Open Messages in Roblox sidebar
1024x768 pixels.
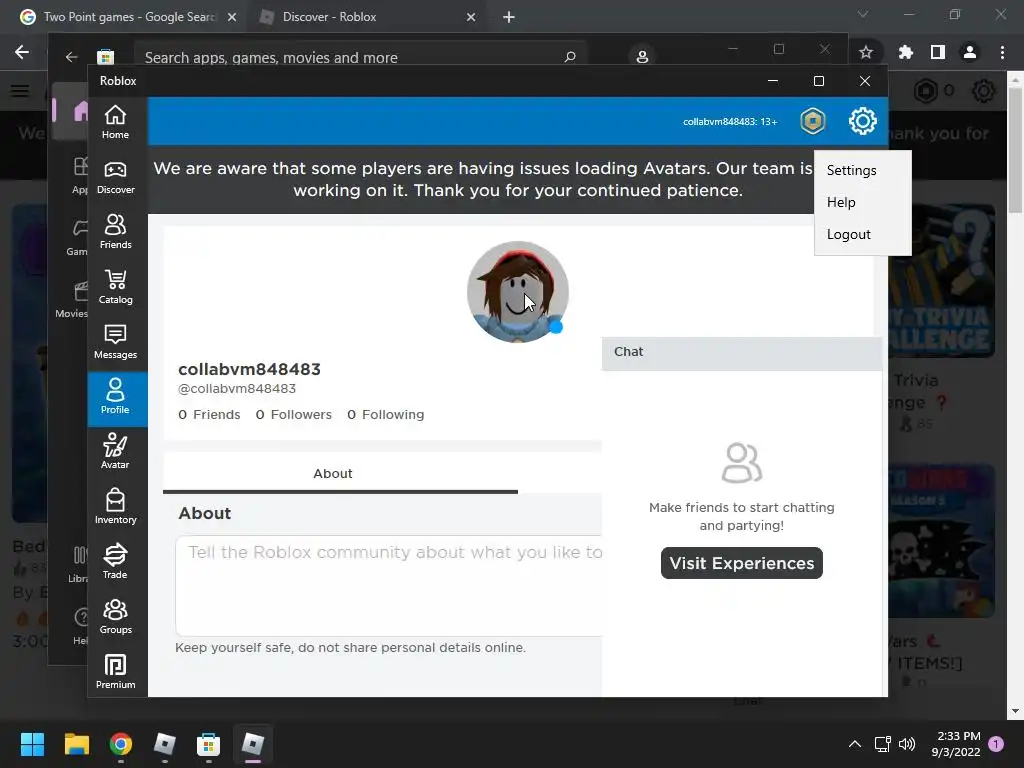[x=116, y=342]
